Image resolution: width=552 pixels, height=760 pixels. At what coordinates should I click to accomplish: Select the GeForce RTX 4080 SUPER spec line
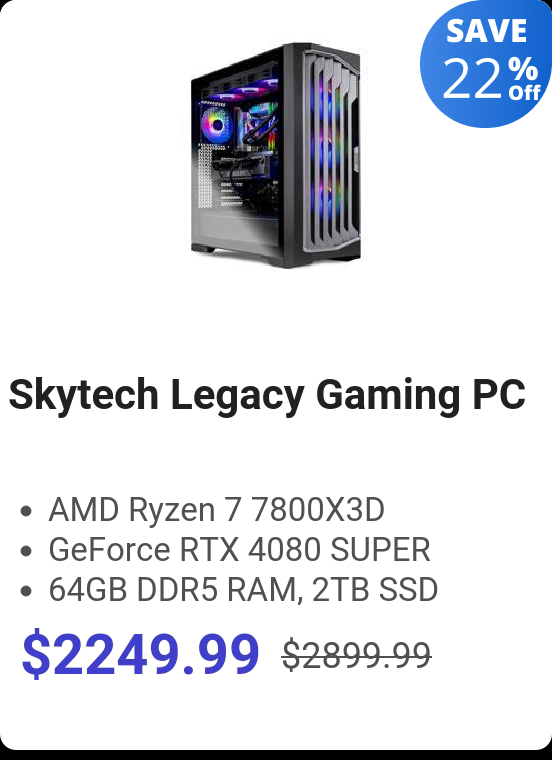[239, 550]
